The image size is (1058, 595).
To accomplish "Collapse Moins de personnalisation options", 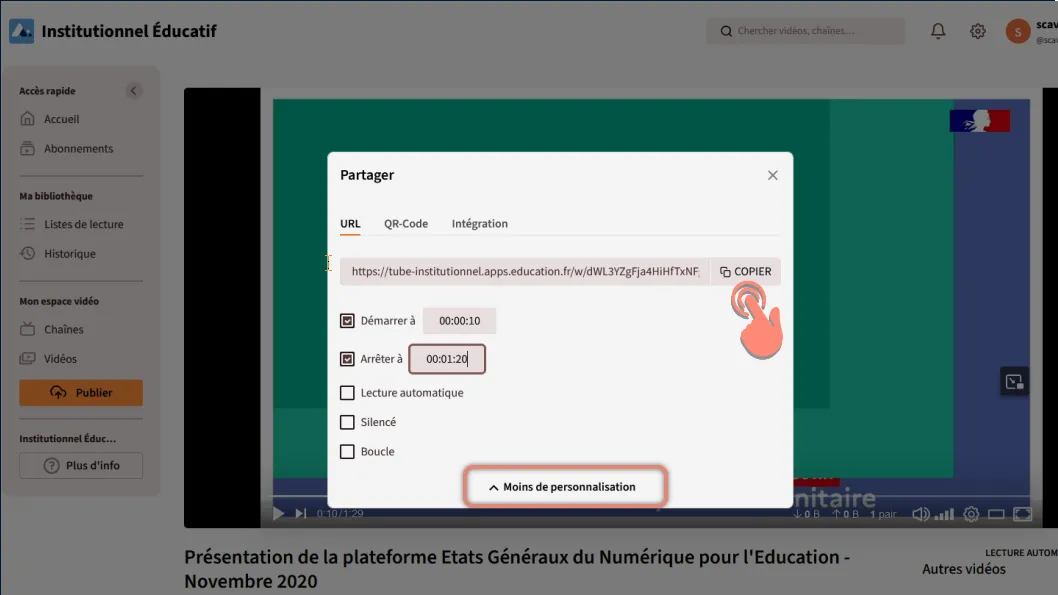I will [565, 486].
